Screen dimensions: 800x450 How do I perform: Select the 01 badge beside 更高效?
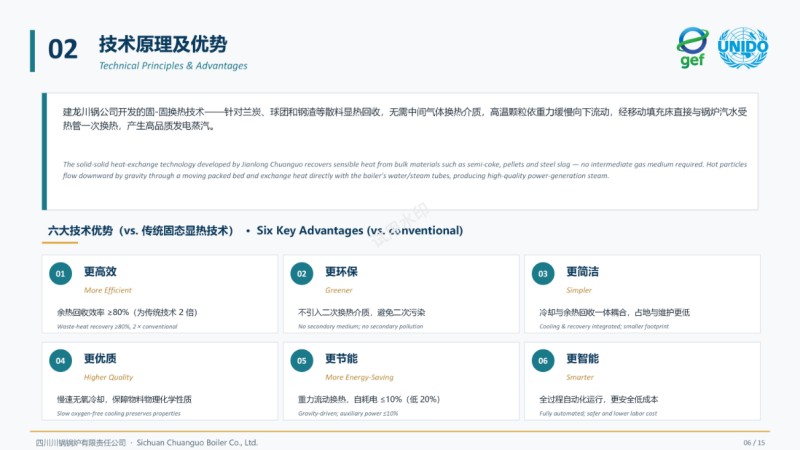[x=61, y=274]
